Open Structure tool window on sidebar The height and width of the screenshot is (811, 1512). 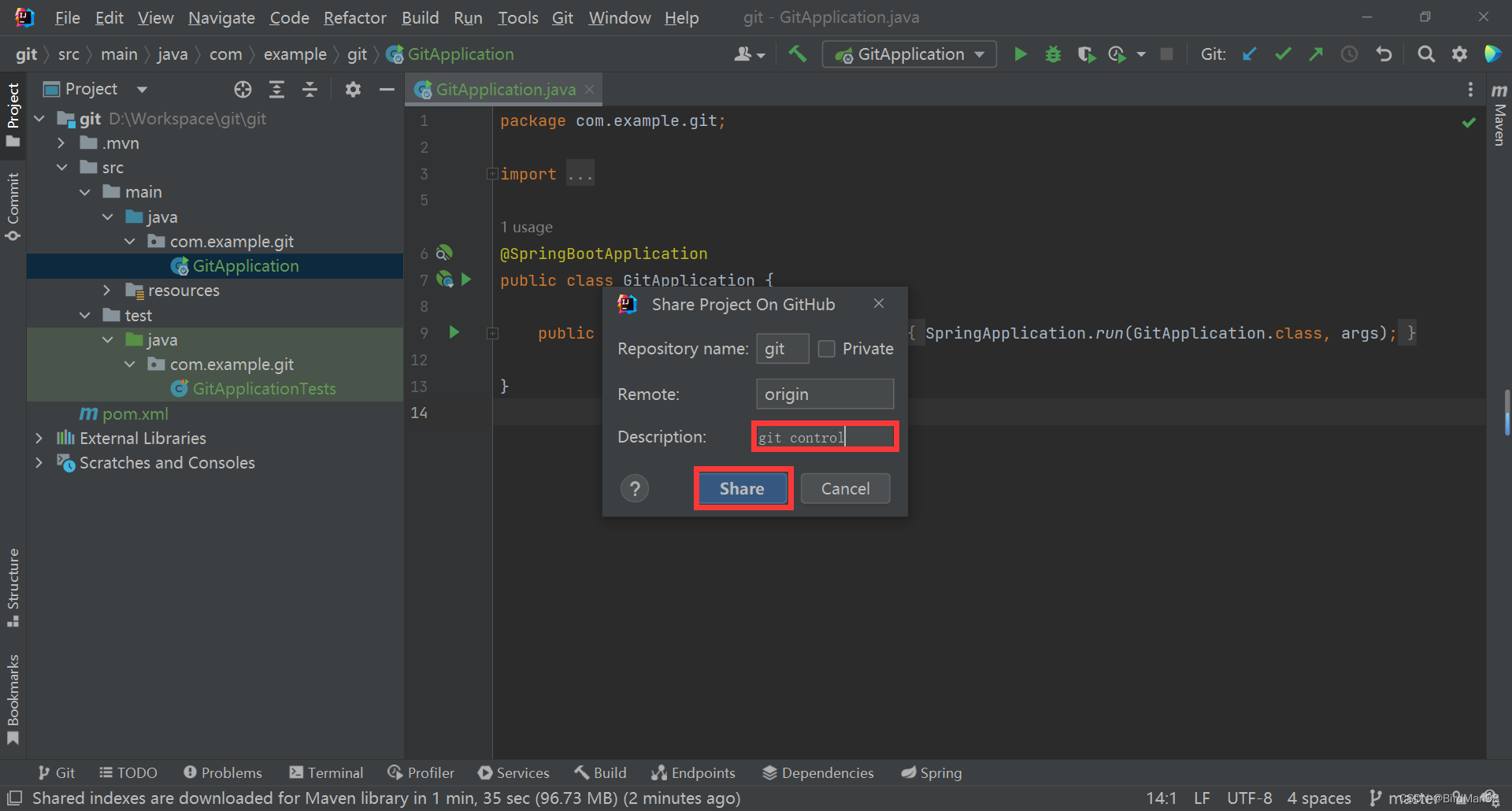click(13, 587)
